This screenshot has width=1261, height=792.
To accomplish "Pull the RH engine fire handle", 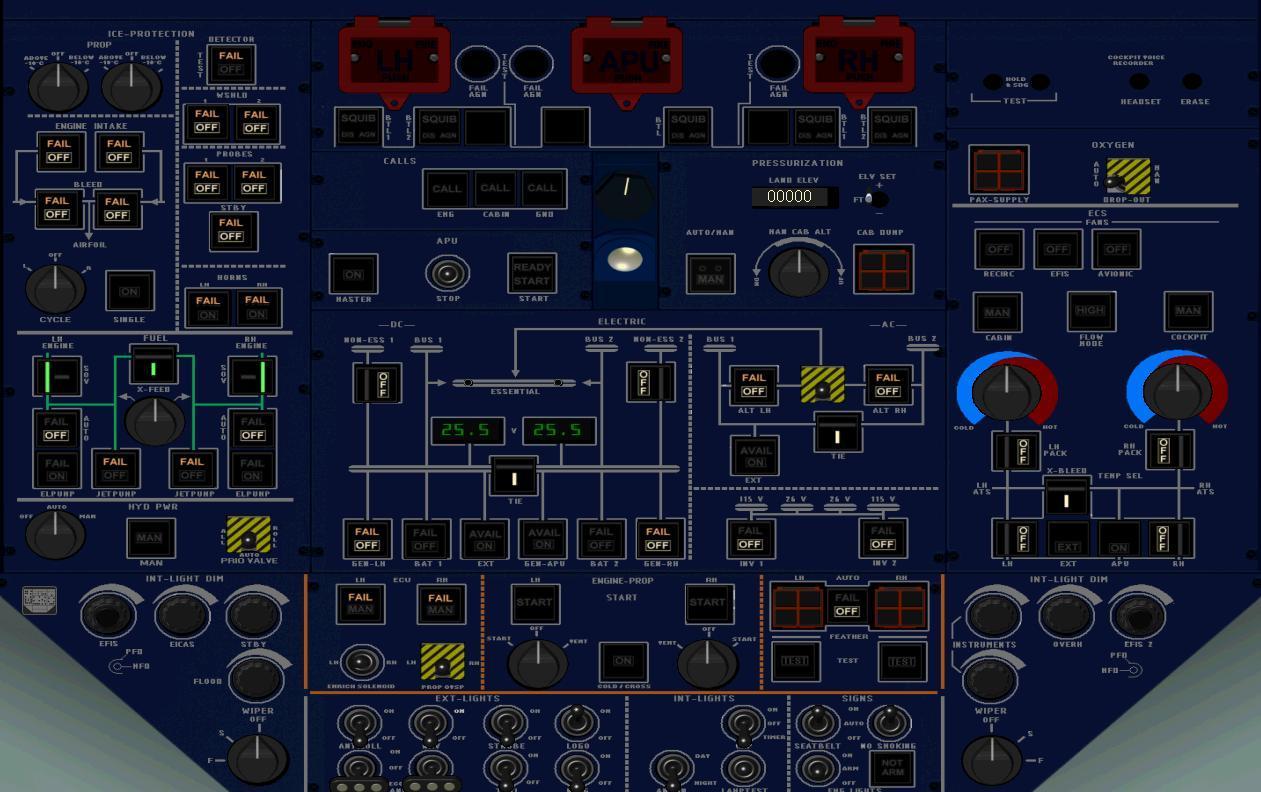I will [859, 61].
